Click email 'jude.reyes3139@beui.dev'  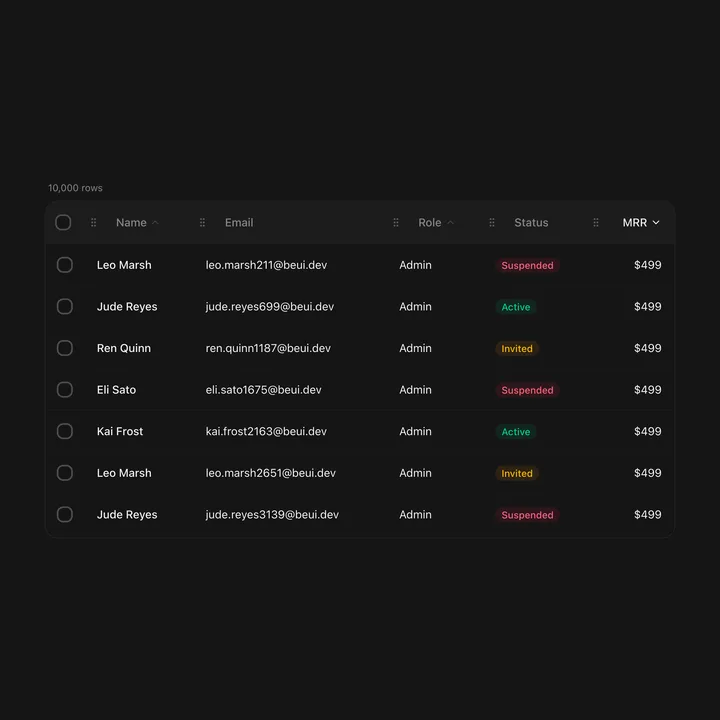pos(272,514)
